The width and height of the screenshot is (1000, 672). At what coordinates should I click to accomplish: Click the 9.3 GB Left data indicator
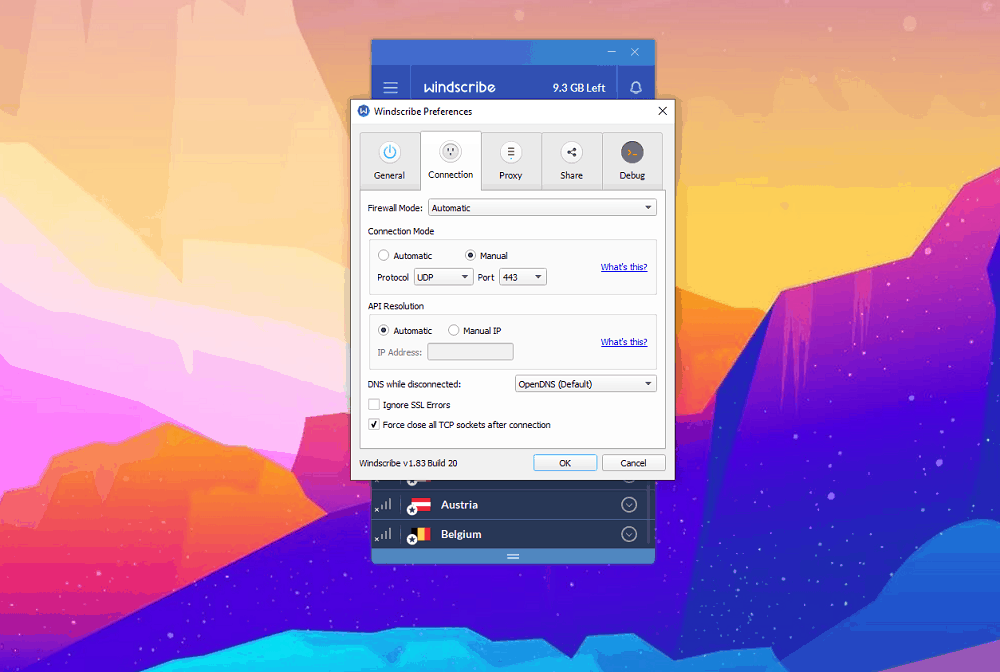pos(578,88)
